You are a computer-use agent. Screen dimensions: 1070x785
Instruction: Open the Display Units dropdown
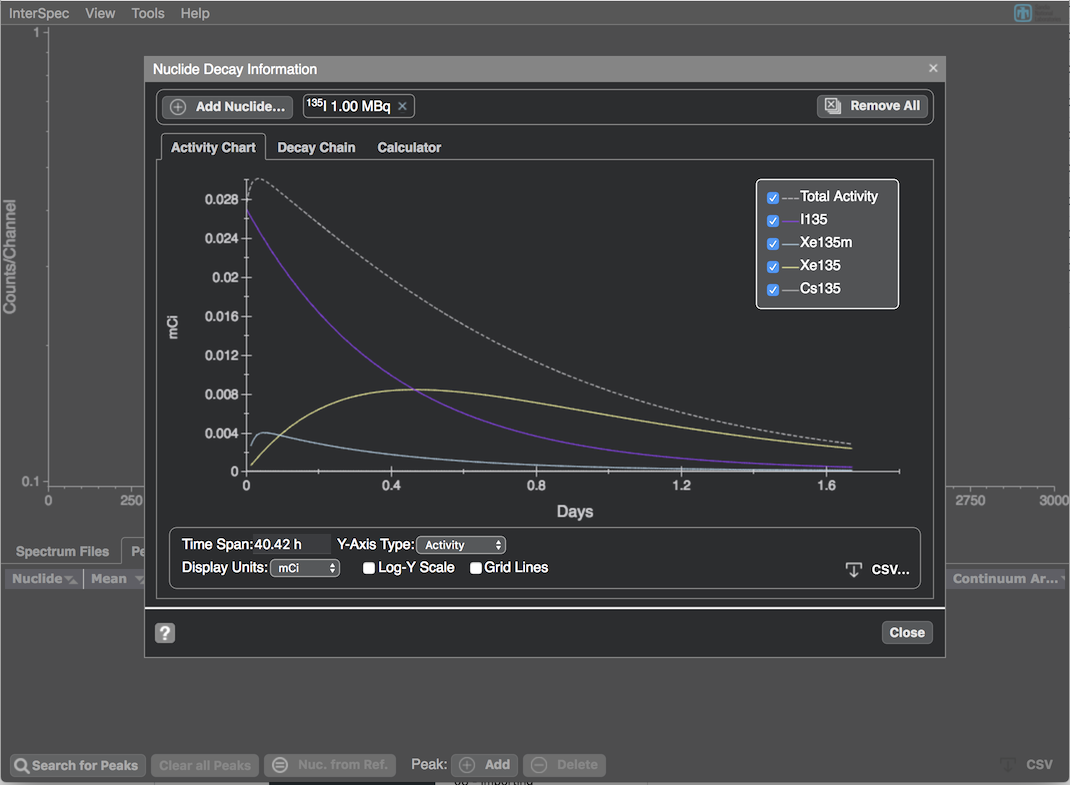pos(305,568)
